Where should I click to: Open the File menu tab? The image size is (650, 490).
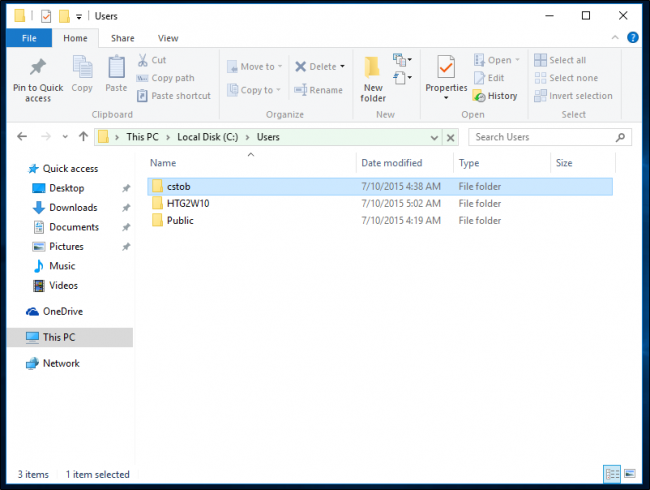(29, 38)
